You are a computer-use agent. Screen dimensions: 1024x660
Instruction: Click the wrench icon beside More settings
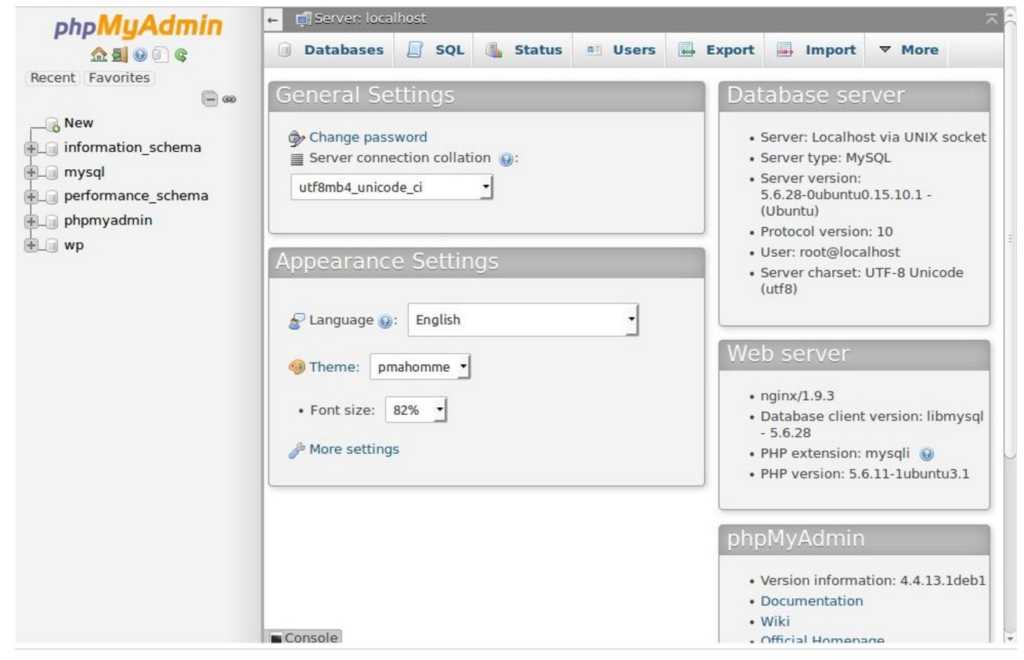point(296,450)
